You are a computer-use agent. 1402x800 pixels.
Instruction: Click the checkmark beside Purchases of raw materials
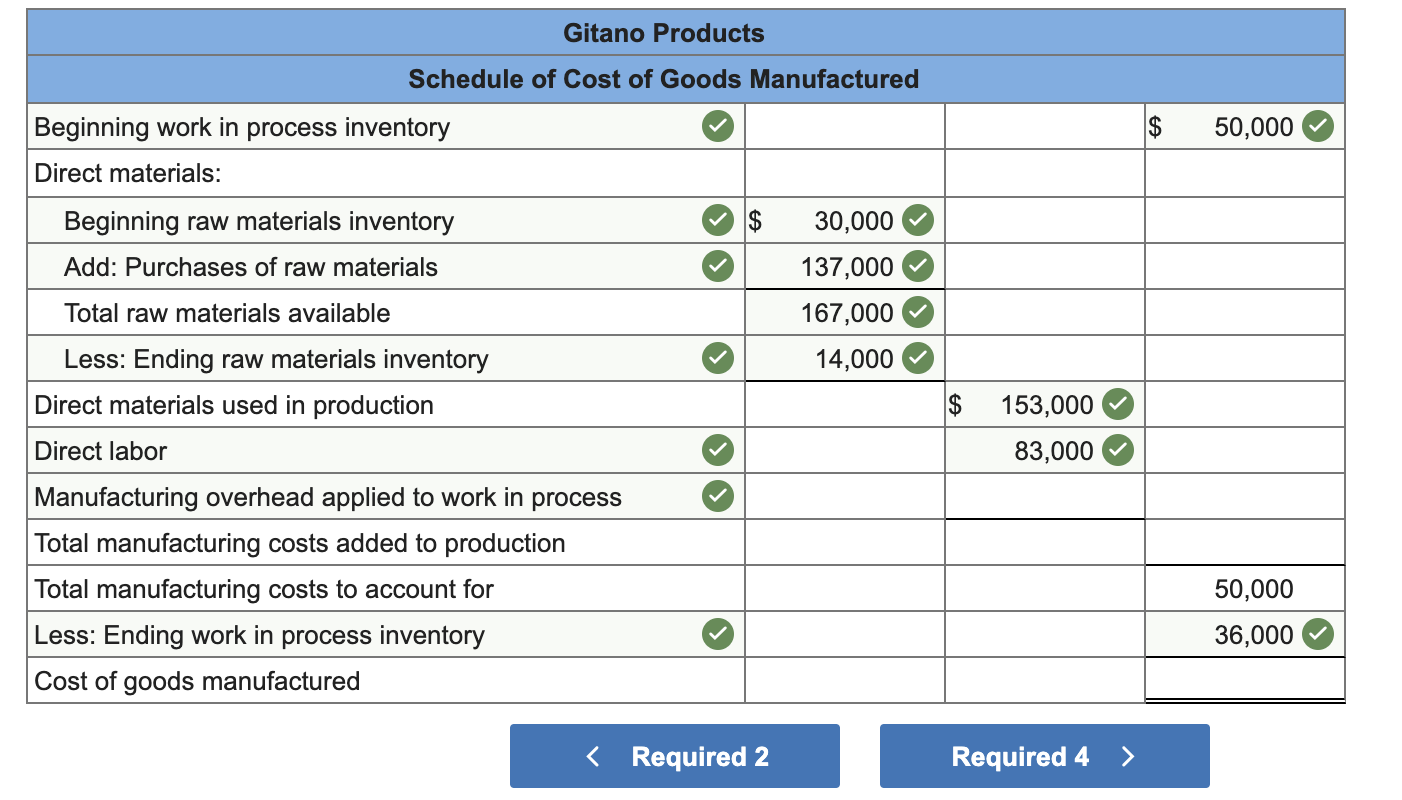point(716,266)
